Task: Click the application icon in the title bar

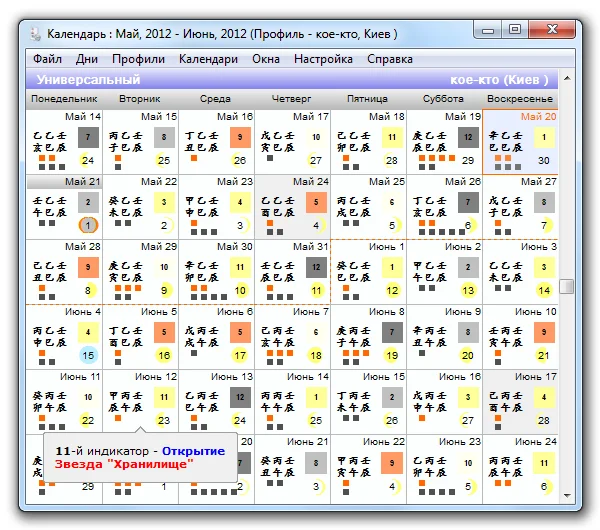Action: [x=35, y=34]
